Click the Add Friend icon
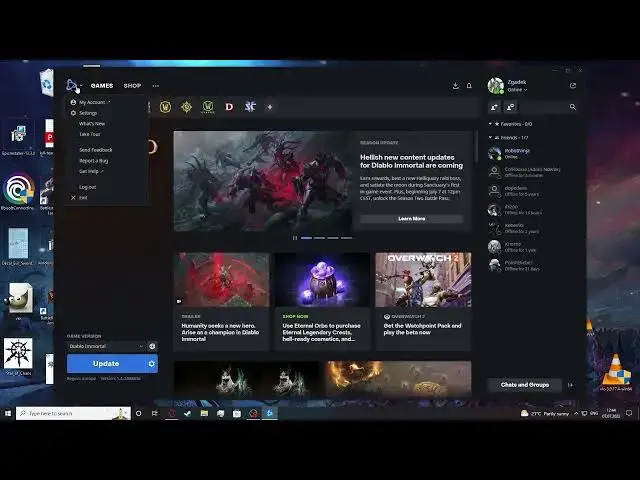 494,107
